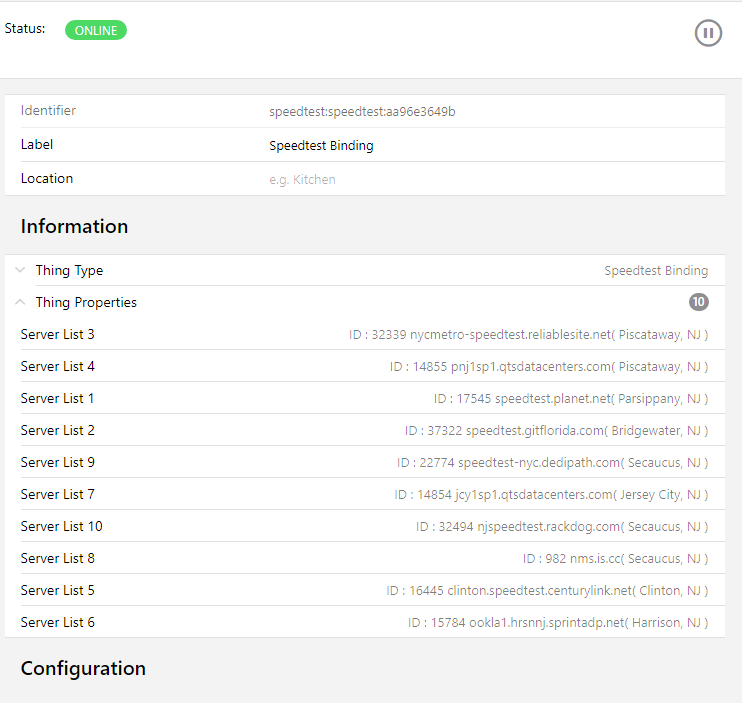Click the Location input field
Screen dimensions: 742x703
(x=490, y=179)
